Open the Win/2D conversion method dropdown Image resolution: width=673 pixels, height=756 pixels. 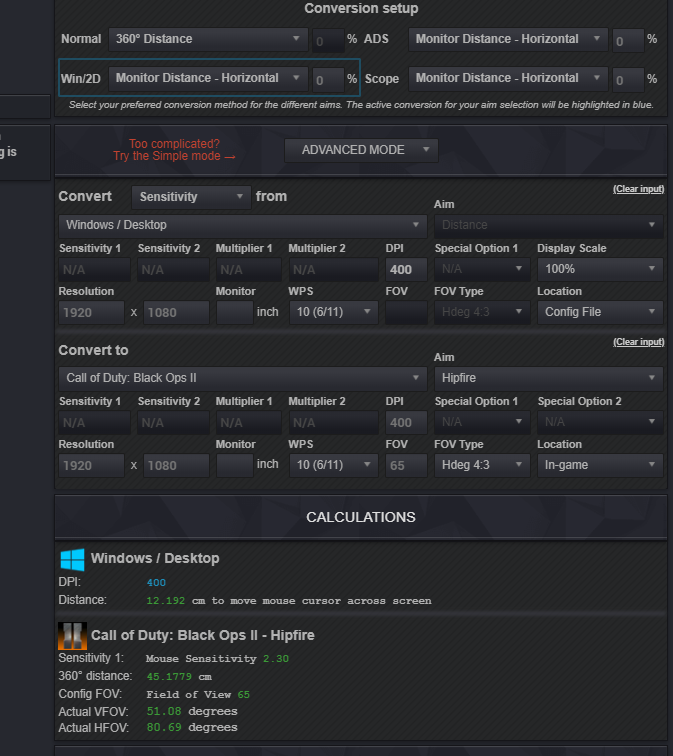point(208,79)
